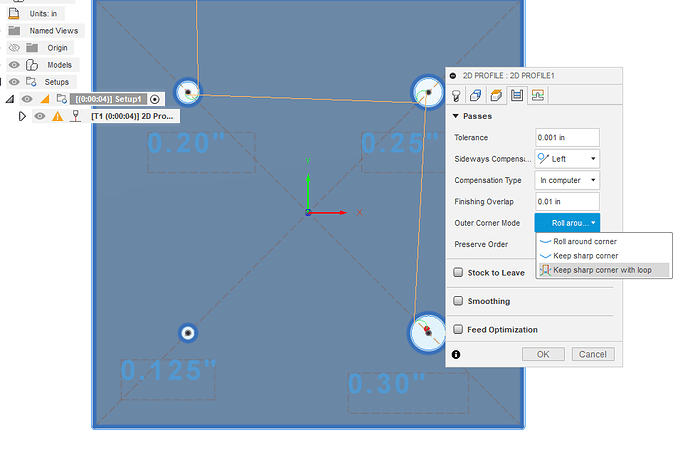Select the Units: in tree item

[43, 14]
